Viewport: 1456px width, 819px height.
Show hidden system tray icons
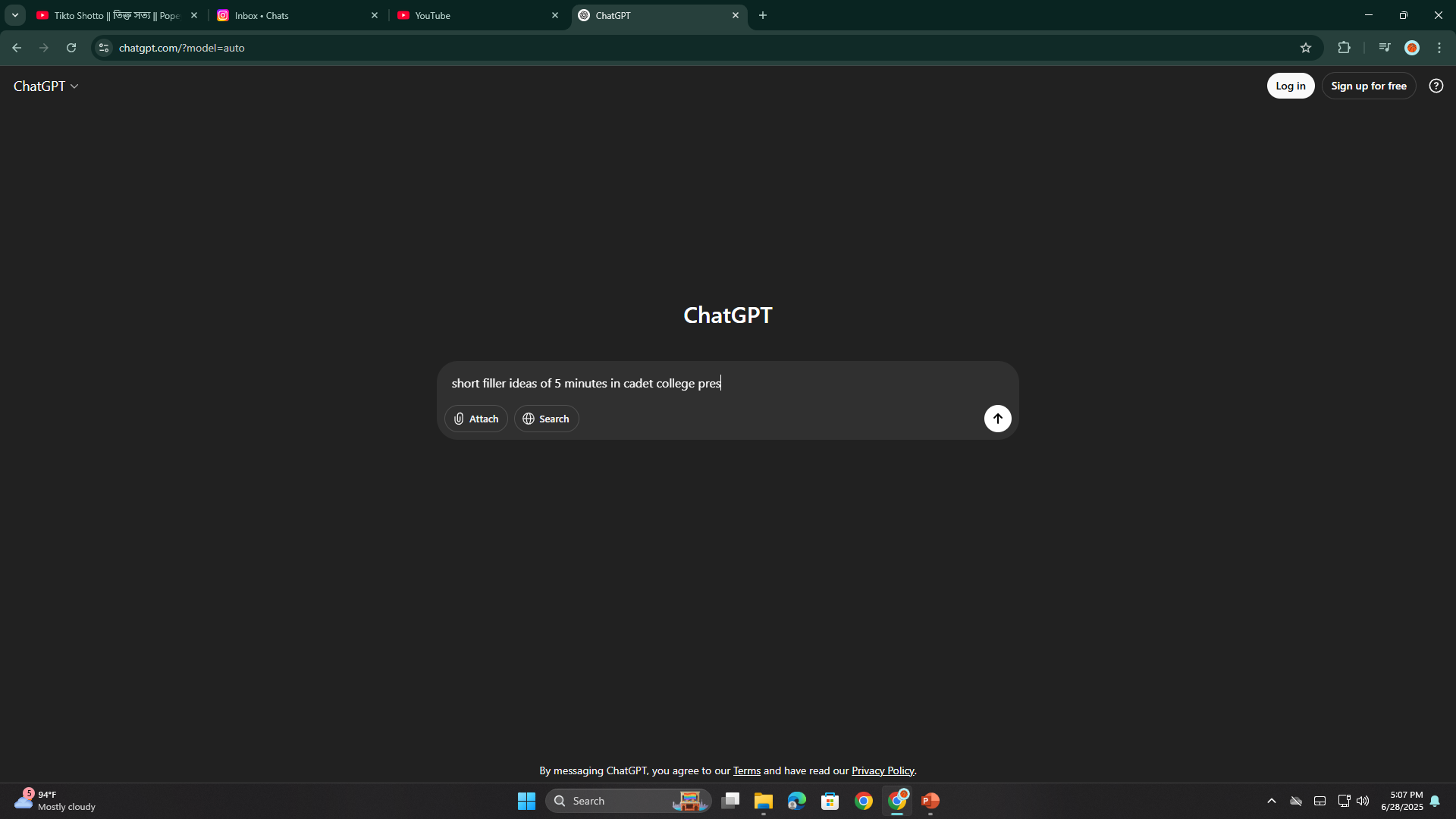click(x=1272, y=801)
